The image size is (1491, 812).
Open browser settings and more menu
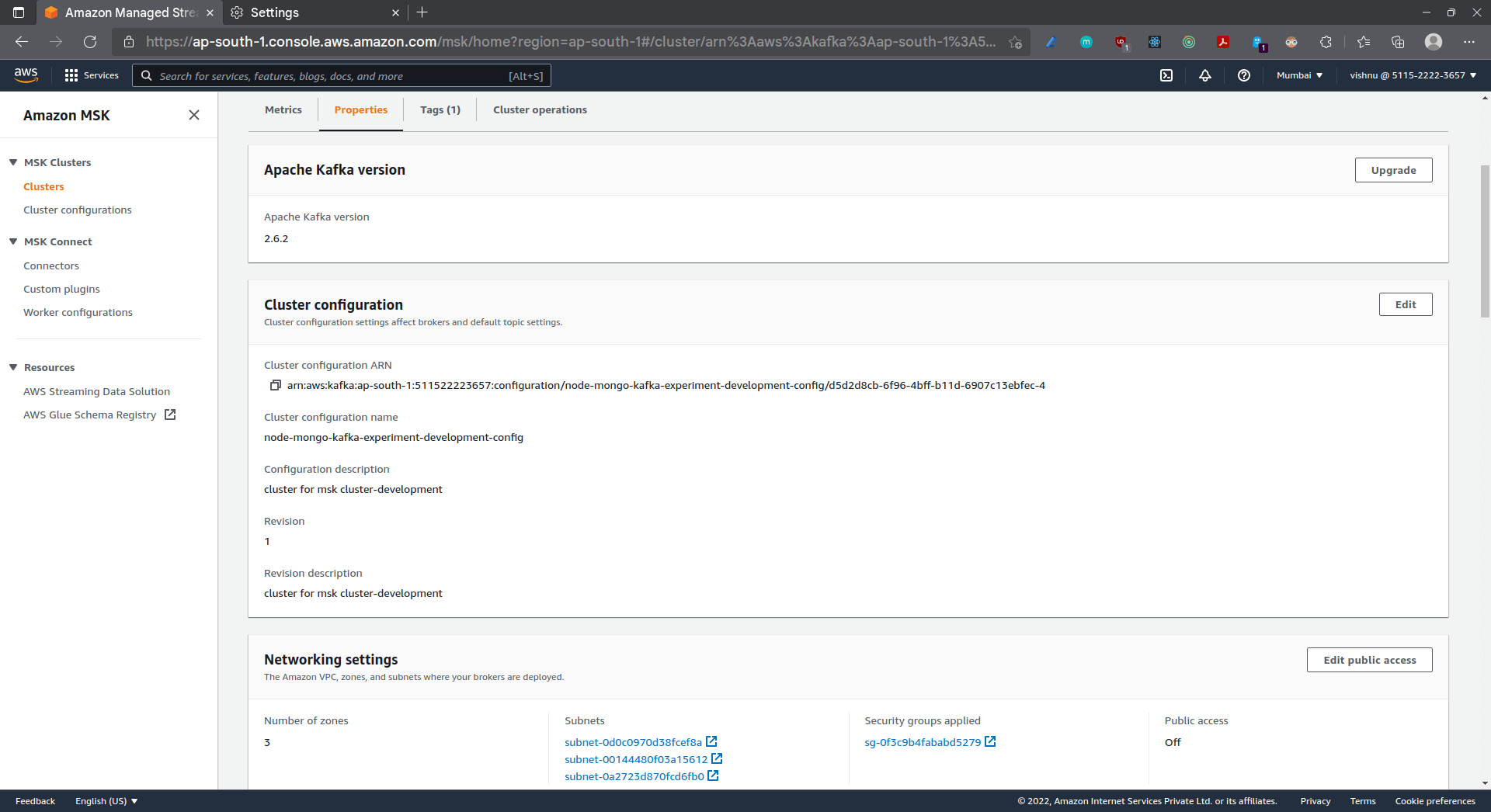(1469, 42)
